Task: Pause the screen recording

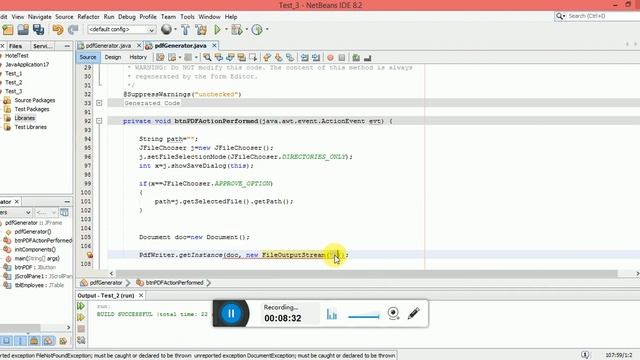Action: click(x=231, y=313)
